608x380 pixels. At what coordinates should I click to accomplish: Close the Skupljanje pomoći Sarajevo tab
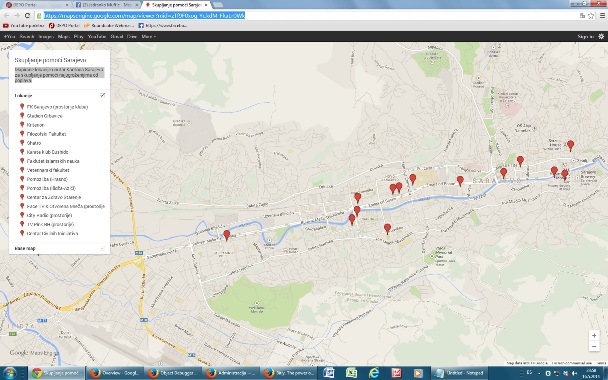coord(206,5)
